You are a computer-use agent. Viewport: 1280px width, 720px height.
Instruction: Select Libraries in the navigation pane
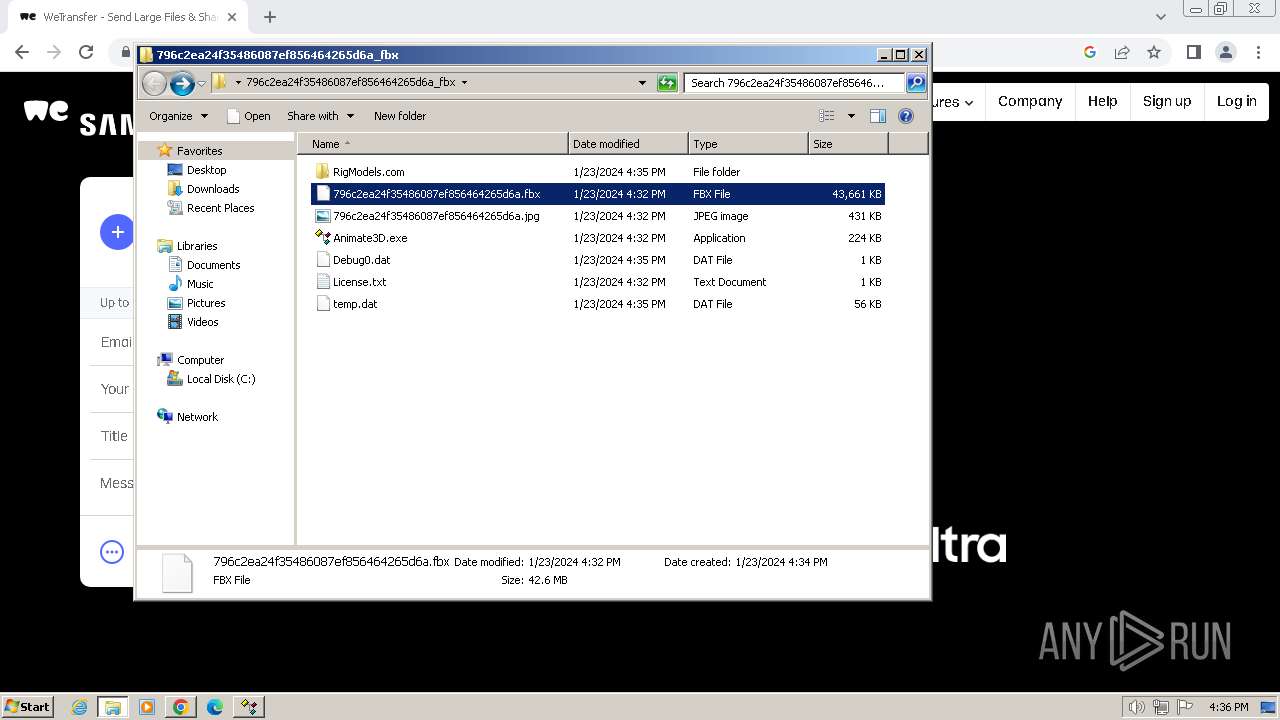coord(197,246)
